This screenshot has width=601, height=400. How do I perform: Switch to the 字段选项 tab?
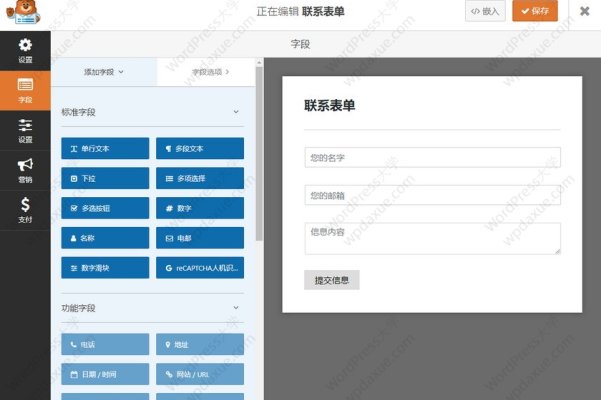210,72
